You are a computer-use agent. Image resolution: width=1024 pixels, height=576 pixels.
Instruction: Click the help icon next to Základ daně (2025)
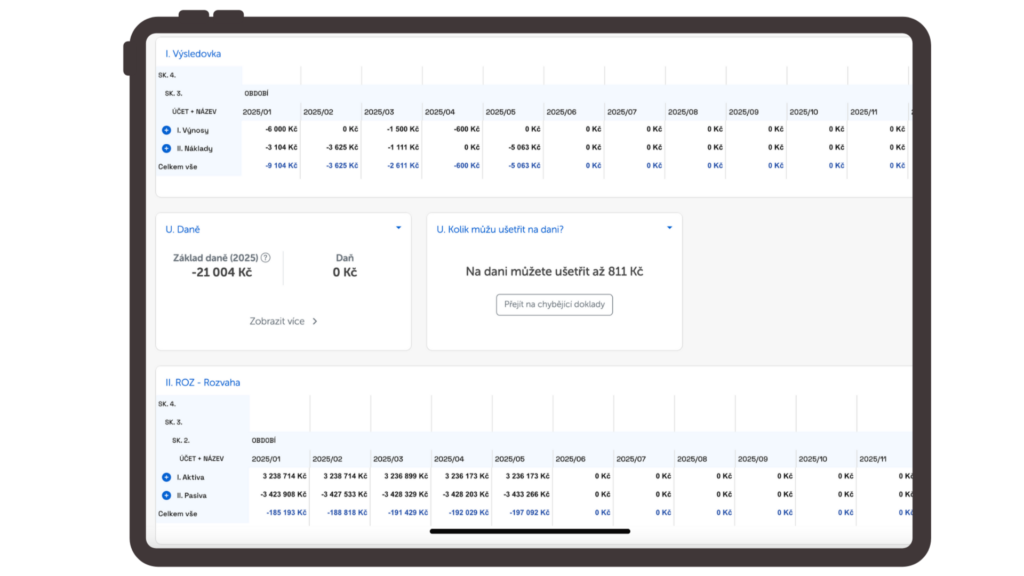(266, 257)
